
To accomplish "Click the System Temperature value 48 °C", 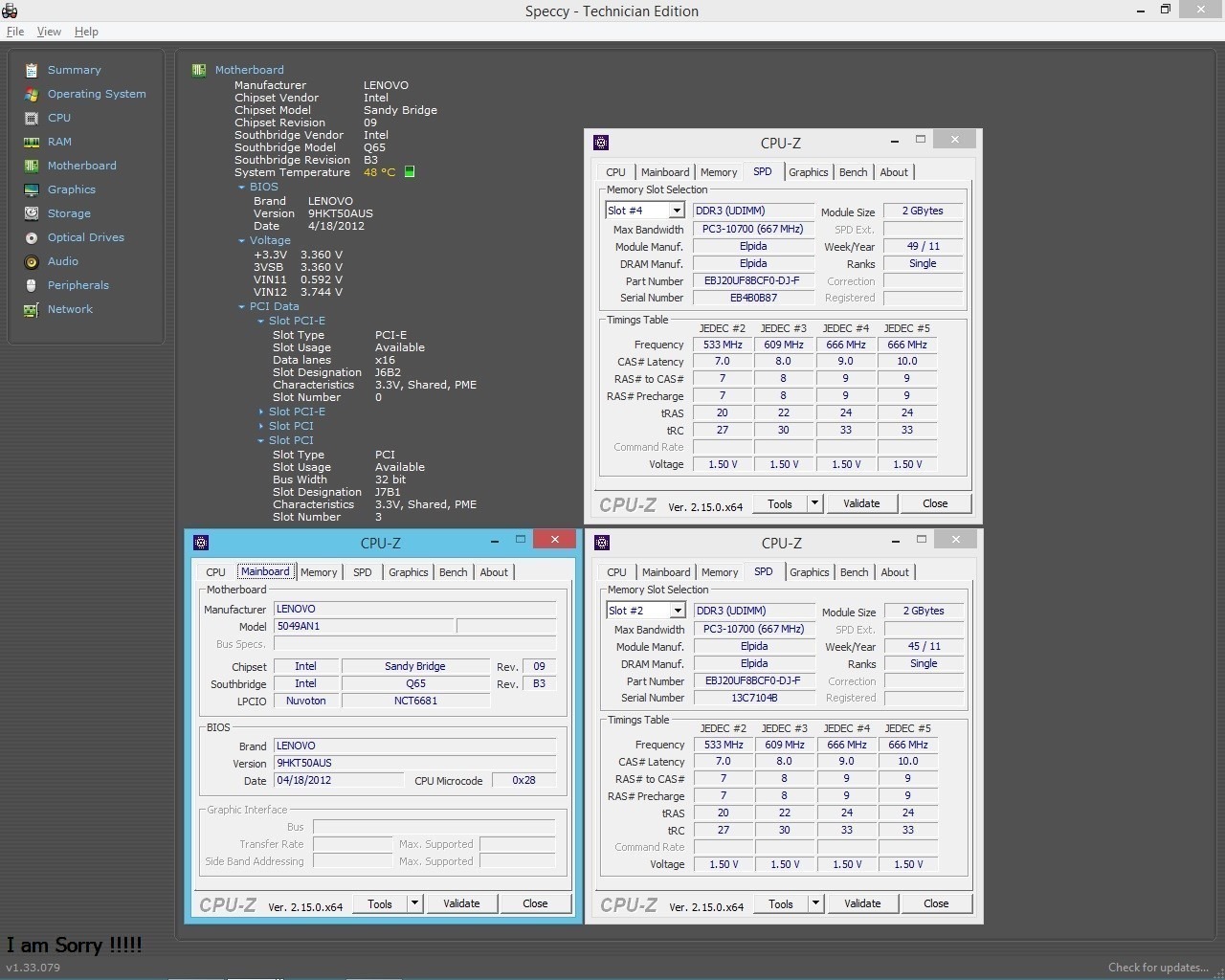I will [379, 172].
